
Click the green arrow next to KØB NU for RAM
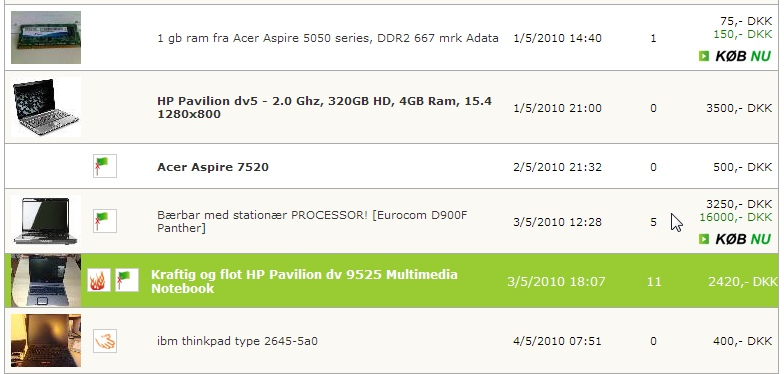(x=704, y=56)
